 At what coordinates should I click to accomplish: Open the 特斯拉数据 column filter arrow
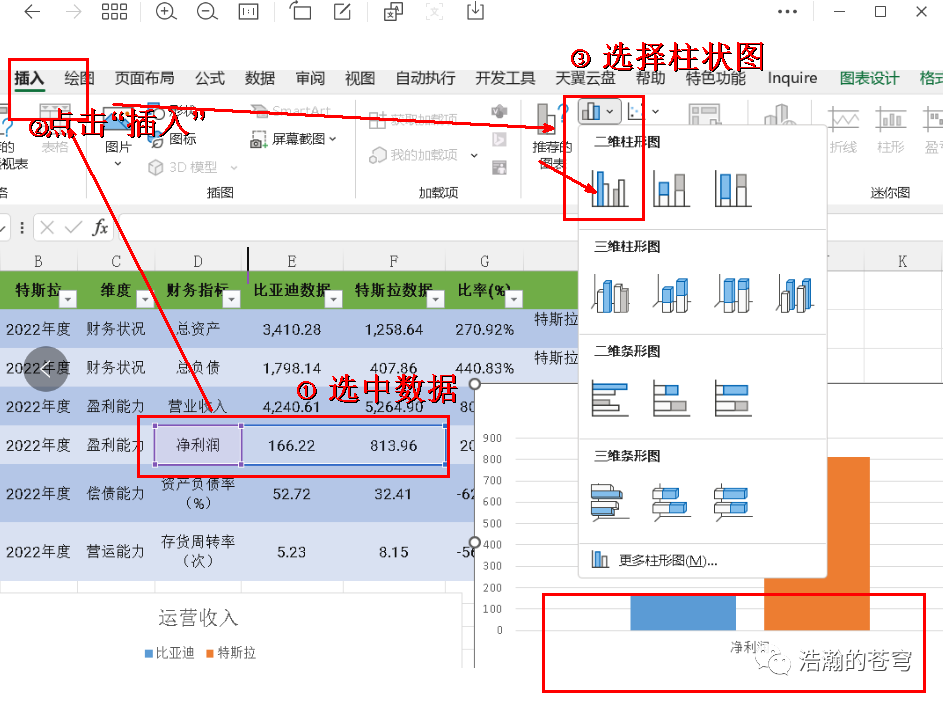click(x=436, y=299)
